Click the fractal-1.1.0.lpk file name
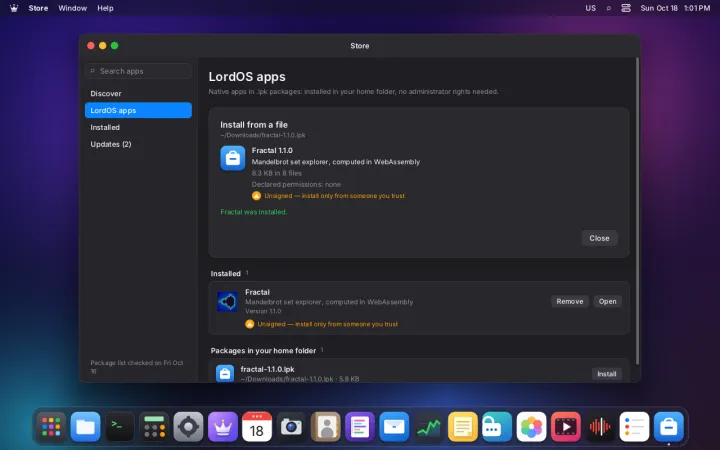This screenshot has width=720, height=450. pos(267,369)
